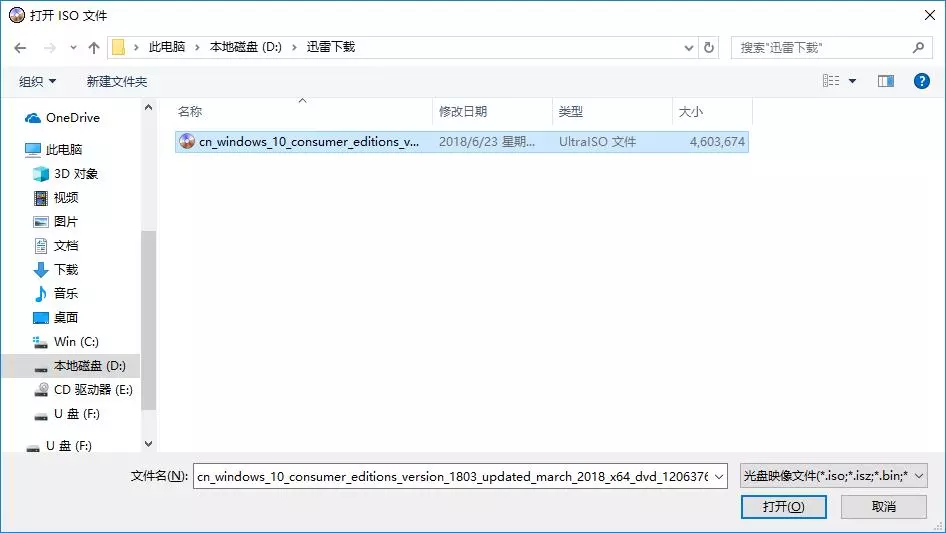Expand the 文件名 history dropdown
Screen dimensions: 946x533
point(719,476)
